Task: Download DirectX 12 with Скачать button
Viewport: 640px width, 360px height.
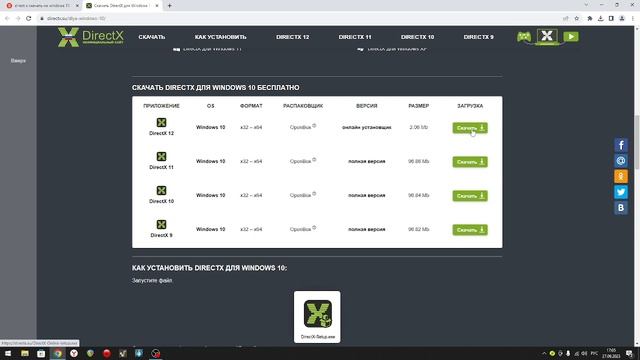Action: coord(470,128)
